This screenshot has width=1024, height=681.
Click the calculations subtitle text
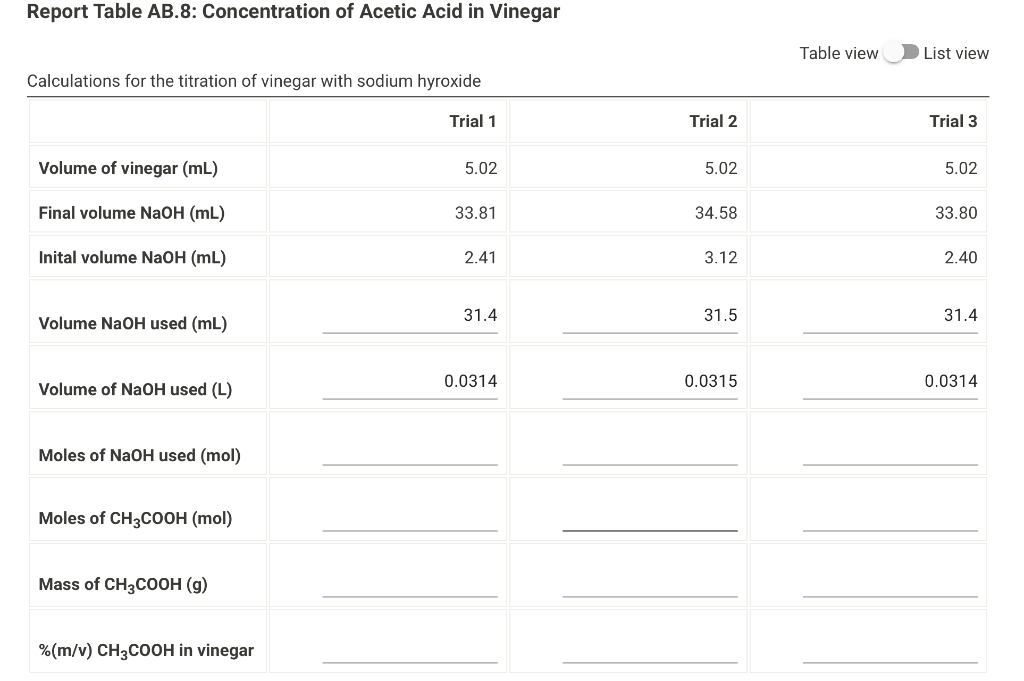tap(254, 81)
